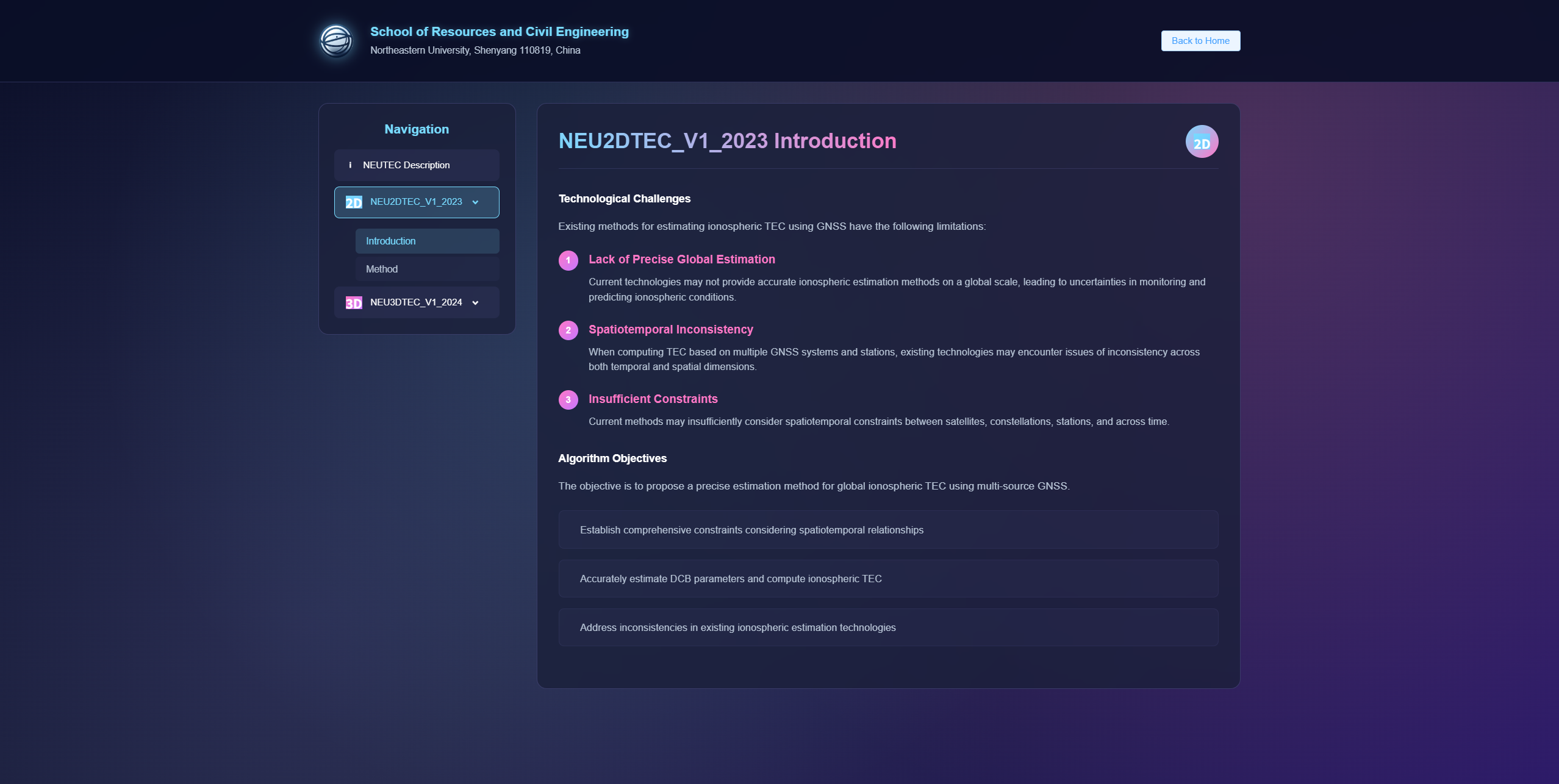Image resolution: width=1559 pixels, height=784 pixels.
Task: Open NEUTEC Description page
Action: click(406, 165)
